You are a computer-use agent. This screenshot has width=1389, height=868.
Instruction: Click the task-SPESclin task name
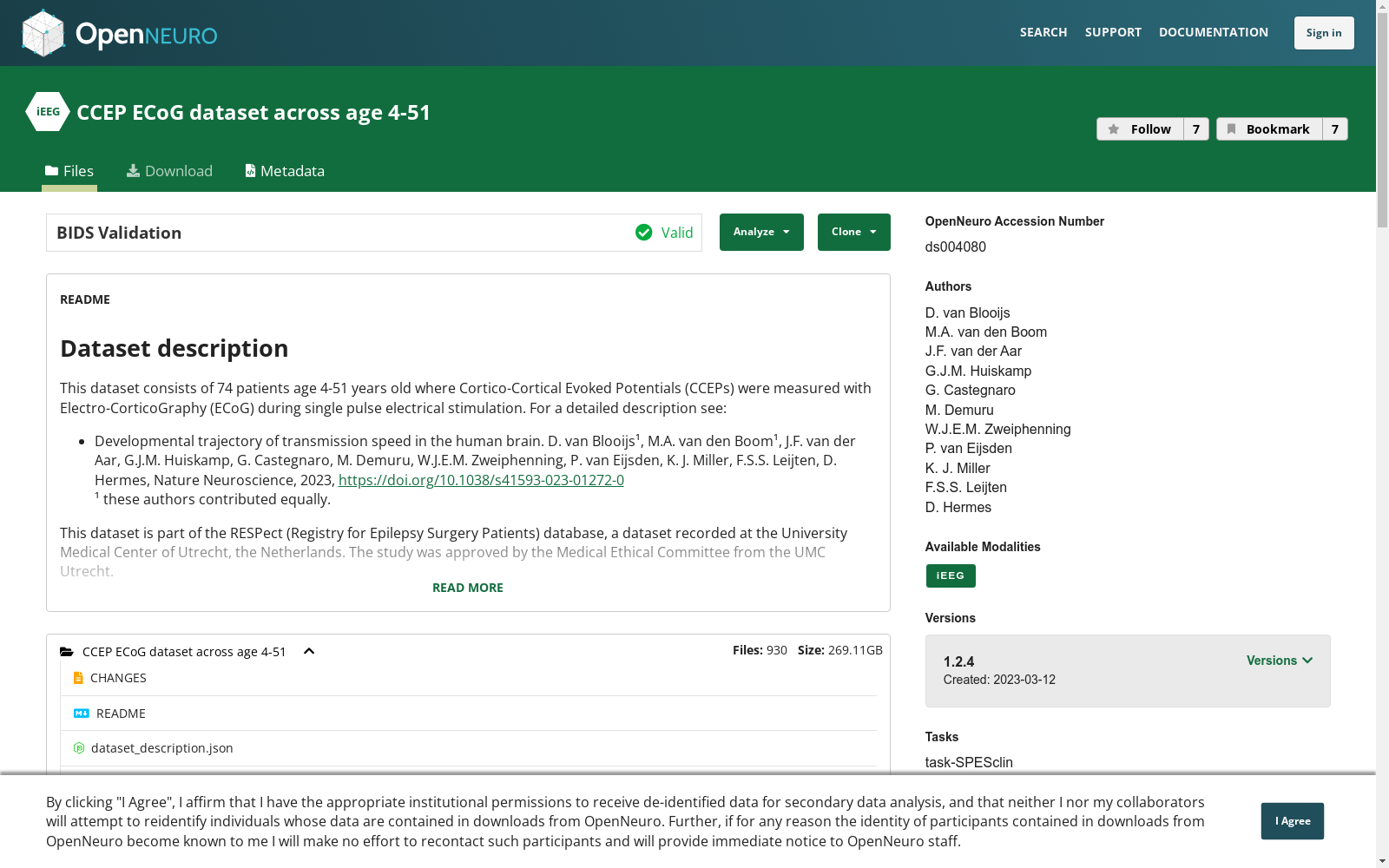tap(969, 762)
